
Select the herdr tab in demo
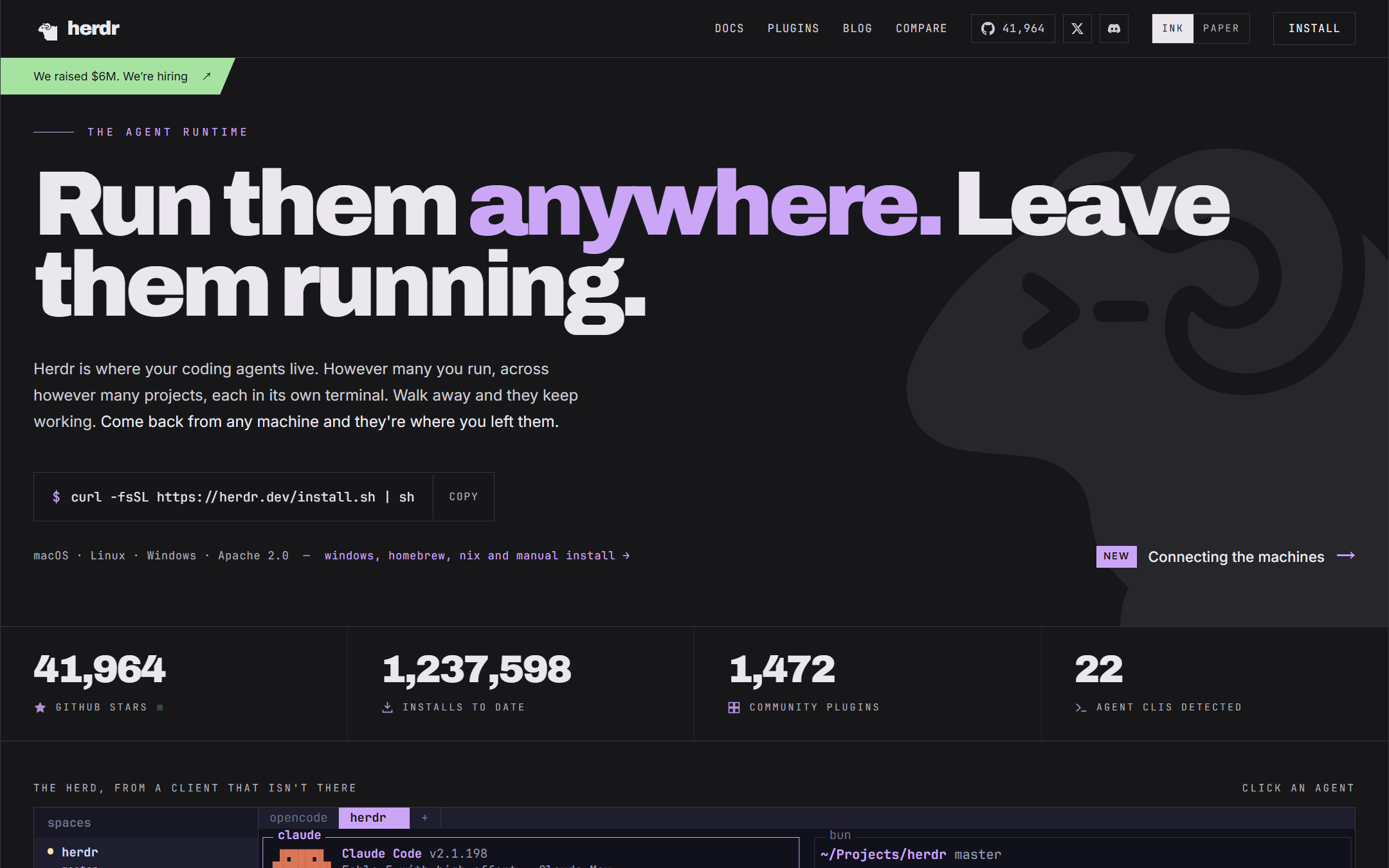(x=374, y=818)
